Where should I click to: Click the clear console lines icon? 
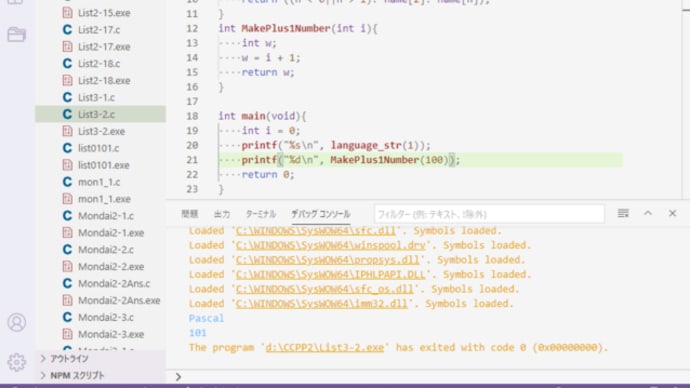(623, 213)
